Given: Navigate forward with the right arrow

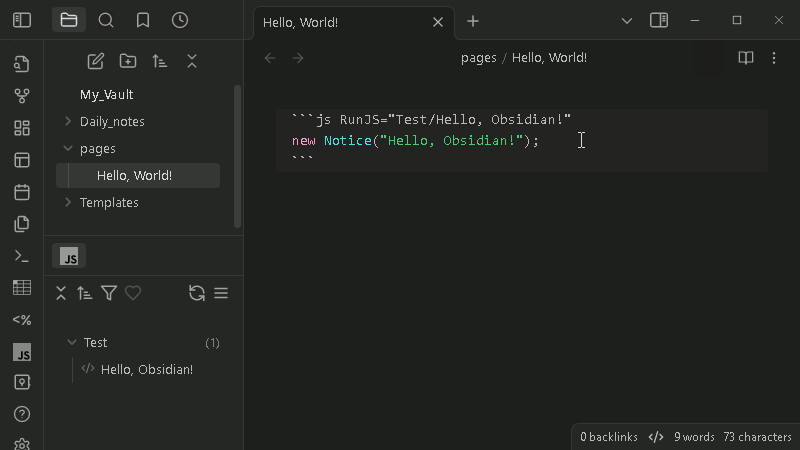Looking at the screenshot, I should (x=298, y=58).
